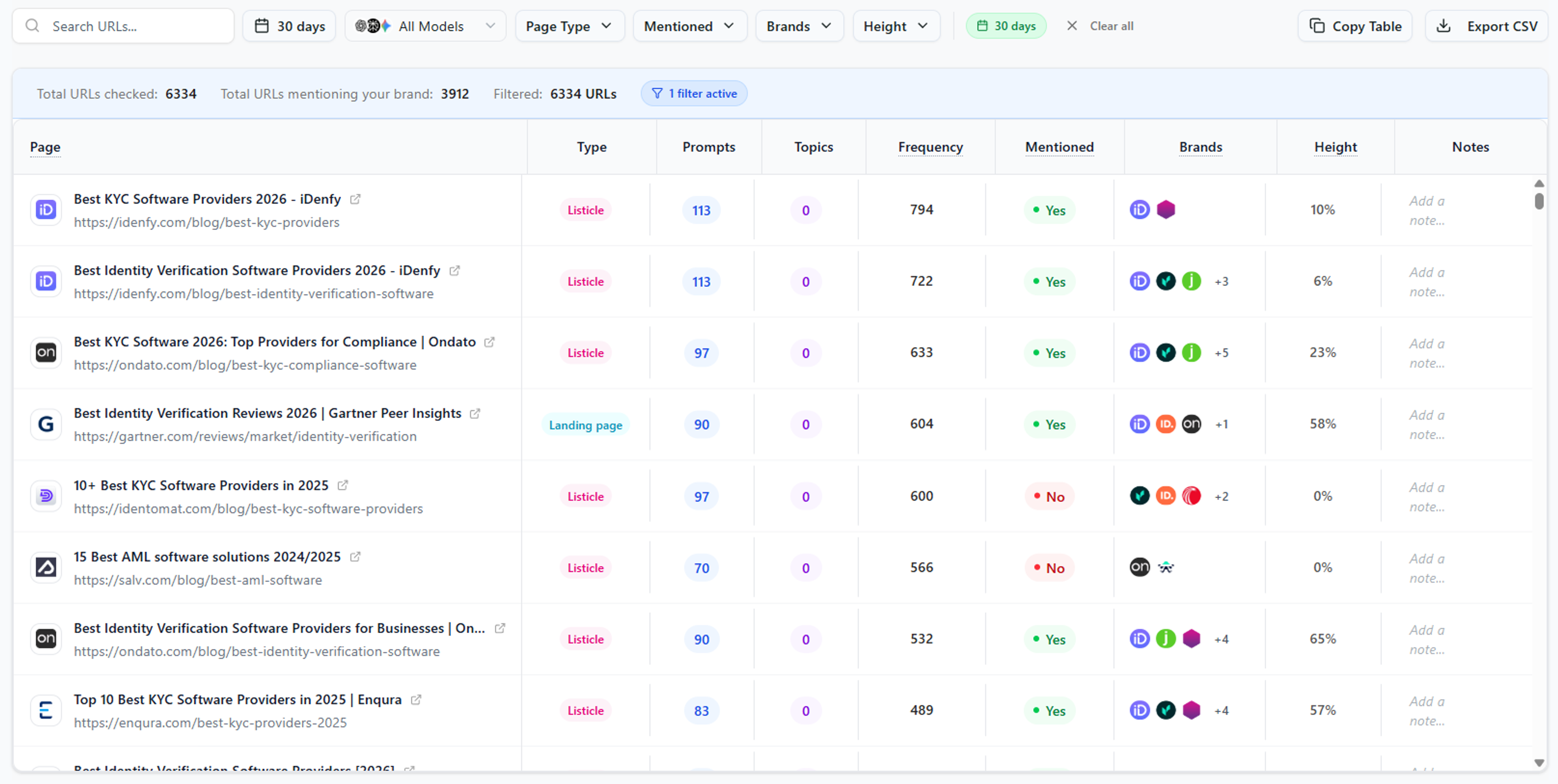The width and height of the screenshot is (1558, 784).
Task: Open the 30 days date range dropdown
Action: (x=289, y=26)
